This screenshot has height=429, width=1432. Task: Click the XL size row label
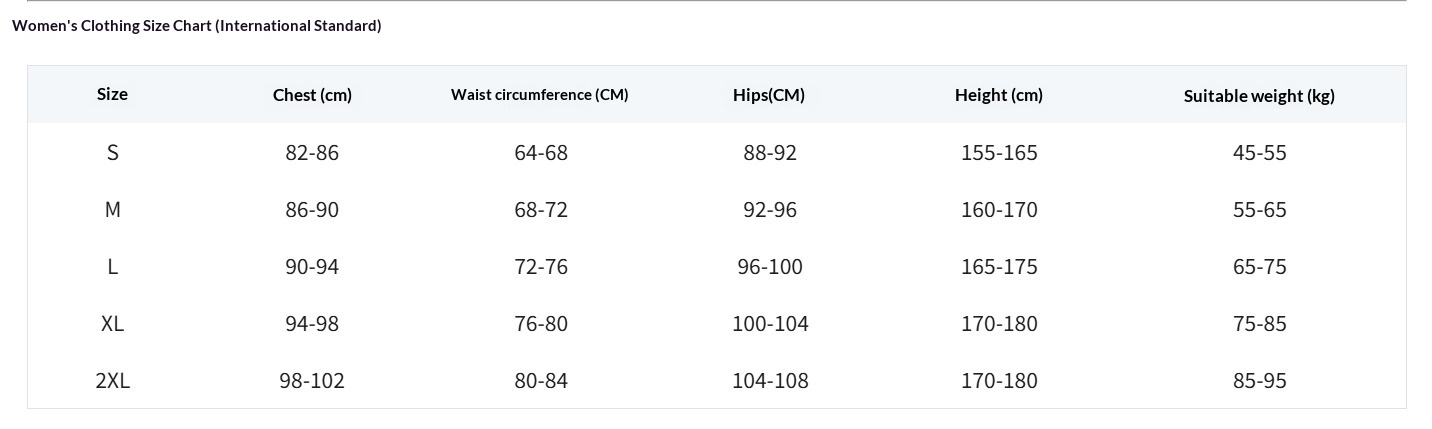[113, 323]
